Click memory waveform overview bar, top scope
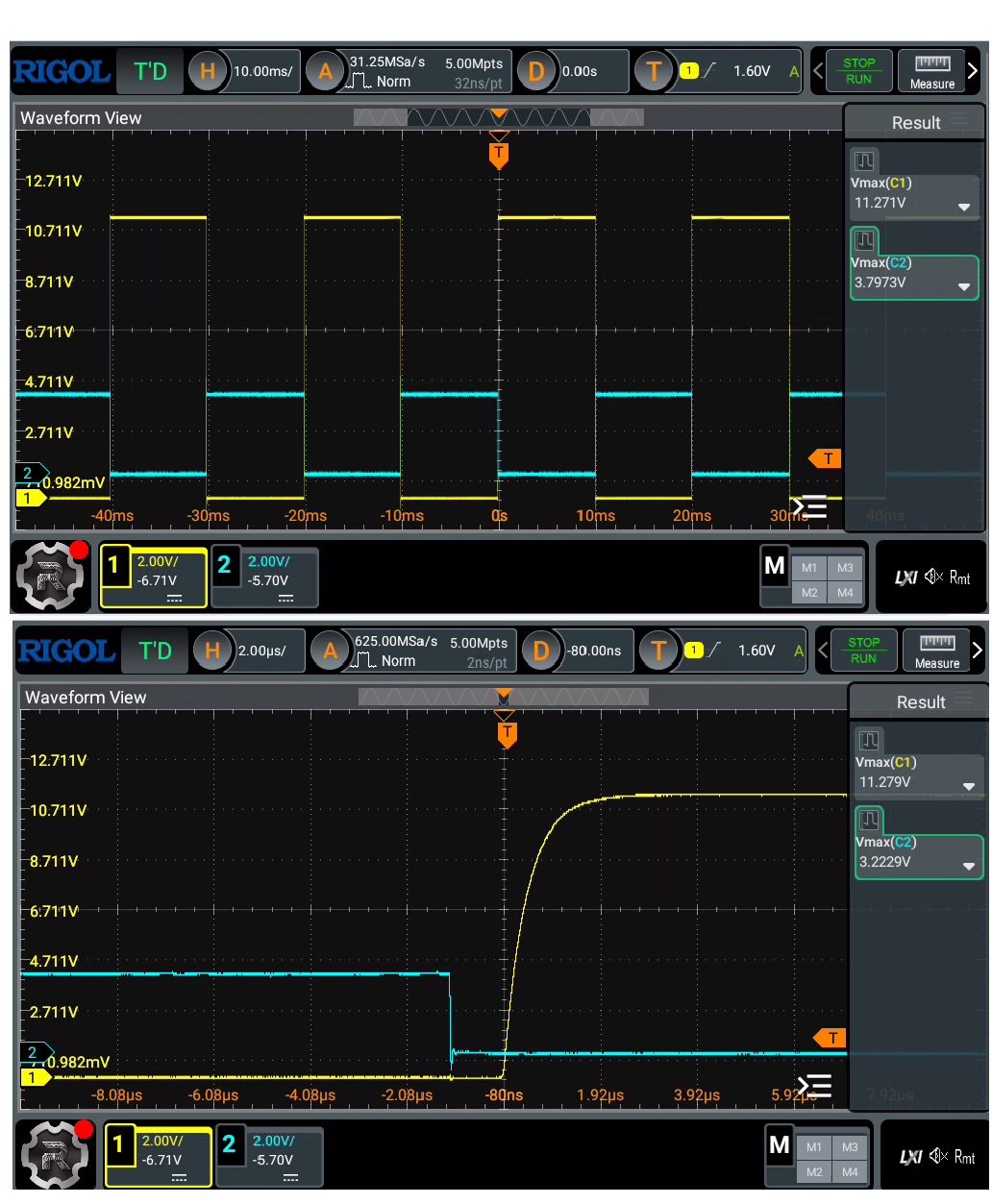Image resolution: width=992 pixels, height=1204 pixels. (498, 117)
